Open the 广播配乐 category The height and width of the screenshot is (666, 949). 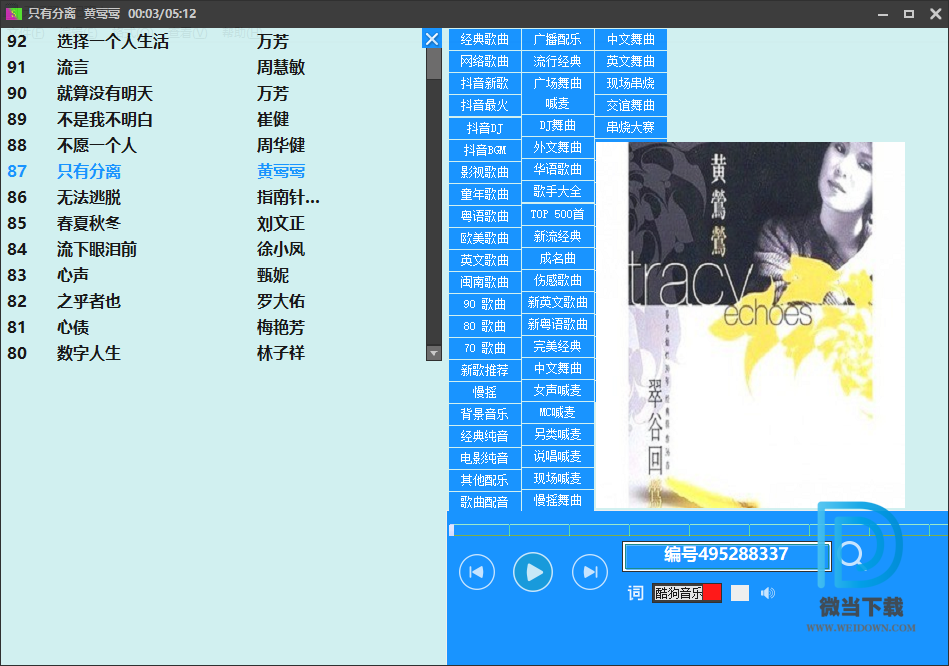tap(557, 39)
